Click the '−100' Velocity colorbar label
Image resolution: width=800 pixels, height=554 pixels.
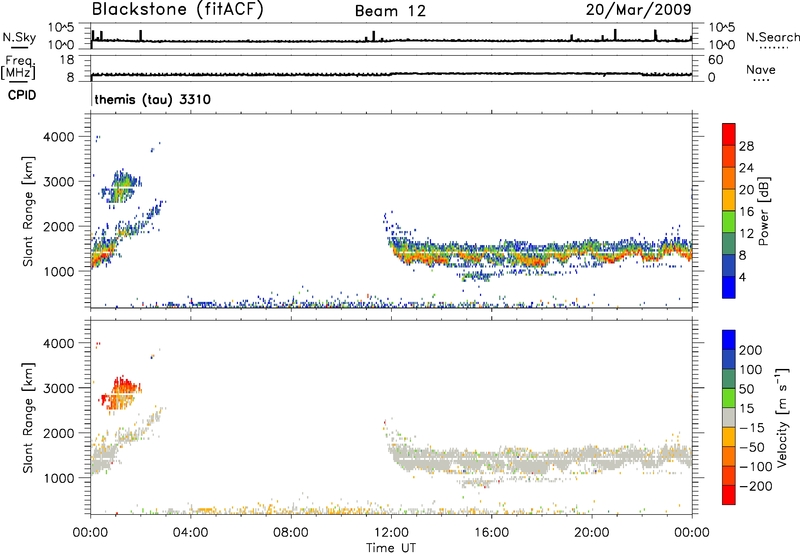click(x=754, y=467)
